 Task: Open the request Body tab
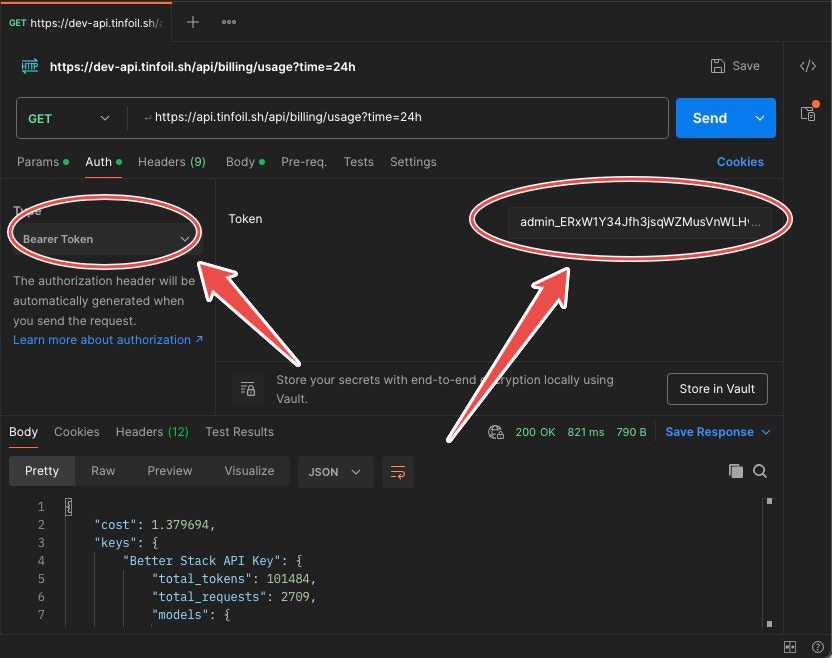coord(245,162)
